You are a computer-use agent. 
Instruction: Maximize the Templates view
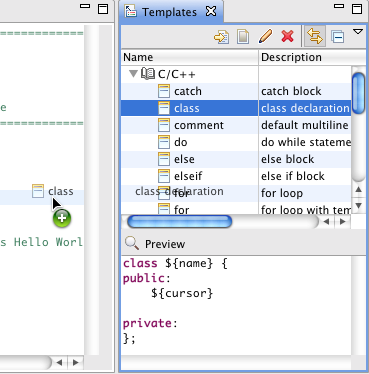click(357, 9)
